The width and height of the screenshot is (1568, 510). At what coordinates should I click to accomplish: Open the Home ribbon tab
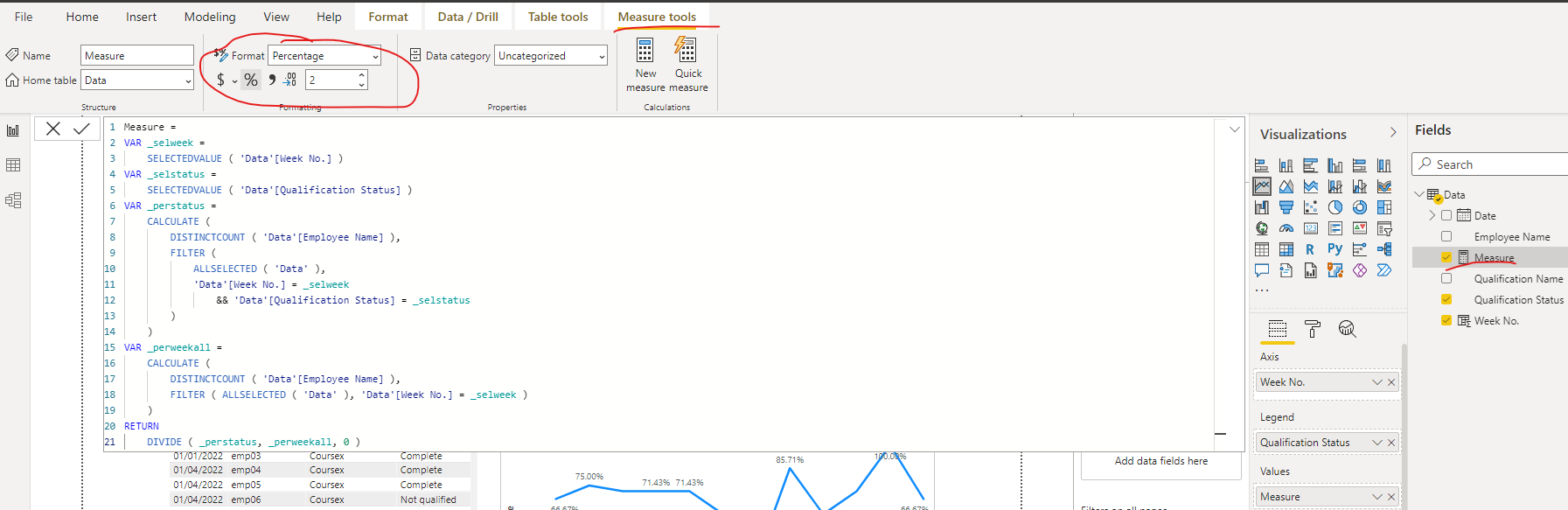tap(82, 17)
